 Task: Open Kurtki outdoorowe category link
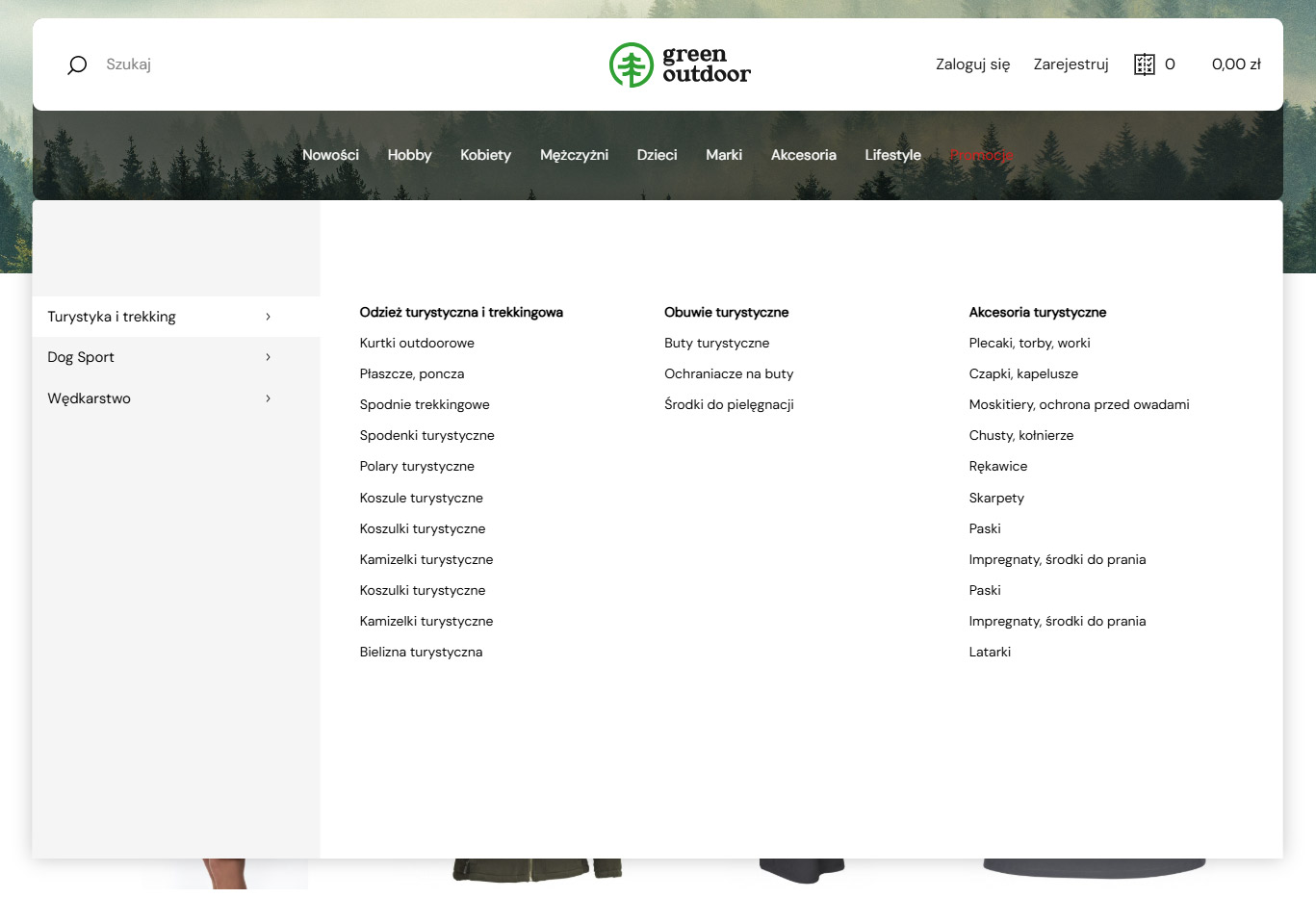[x=417, y=343]
